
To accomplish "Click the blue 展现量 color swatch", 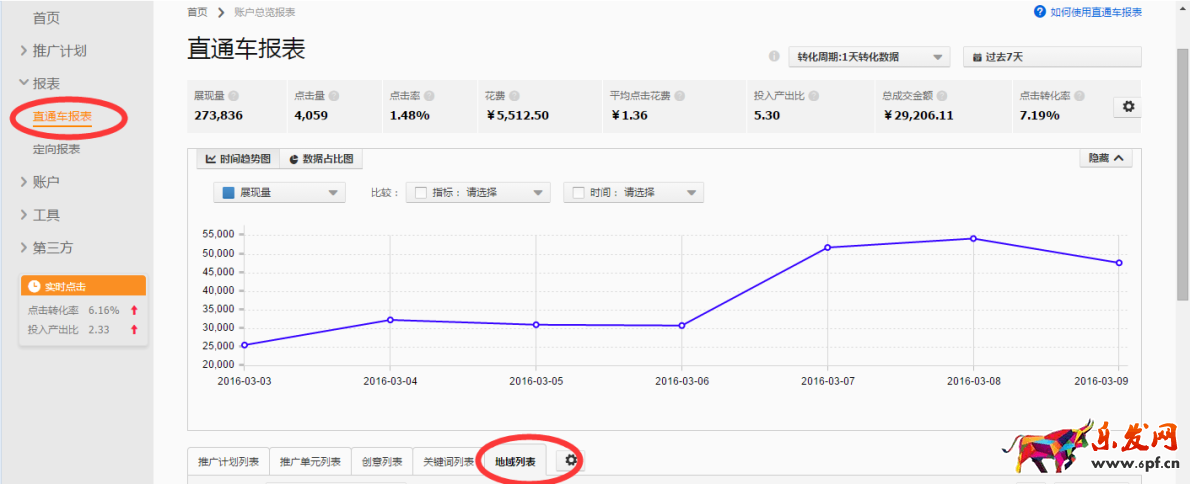I will pos(228,193).
